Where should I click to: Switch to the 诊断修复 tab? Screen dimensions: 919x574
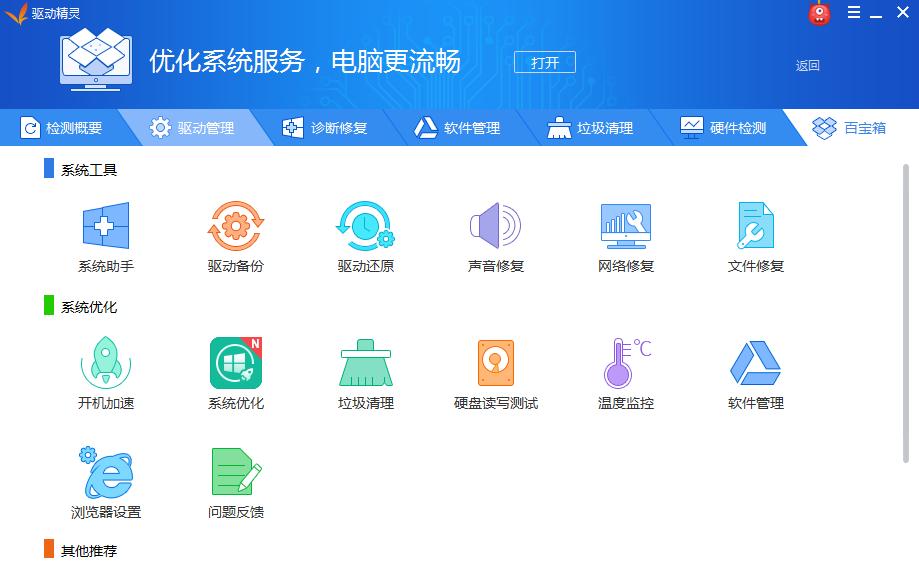click(324, 127)
